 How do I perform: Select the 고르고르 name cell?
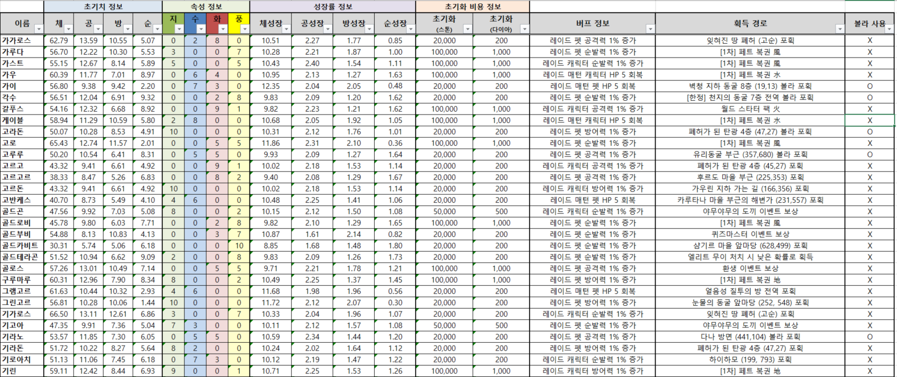point(22,177)
